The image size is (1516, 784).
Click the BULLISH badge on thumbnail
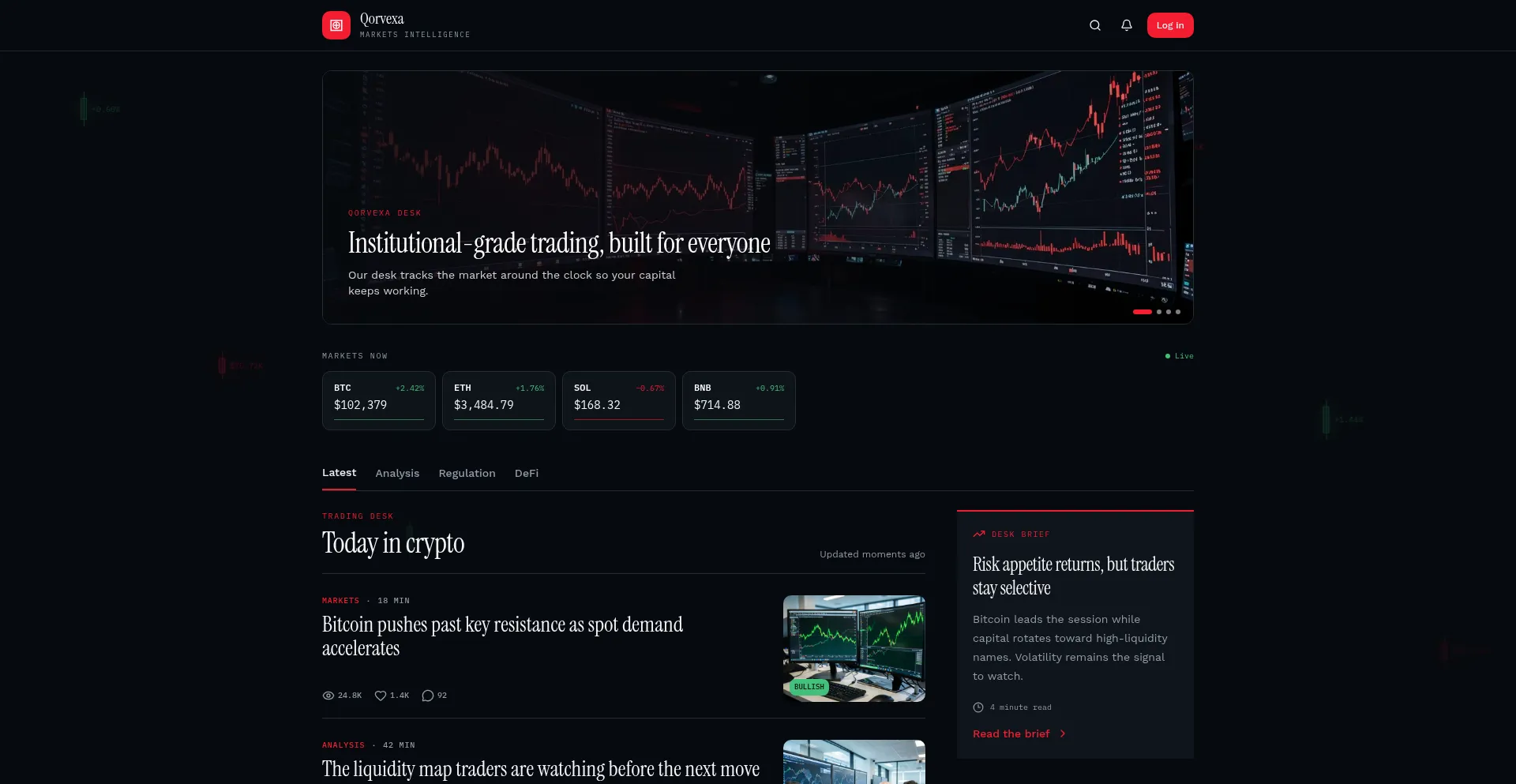click(x=809, y=687)
